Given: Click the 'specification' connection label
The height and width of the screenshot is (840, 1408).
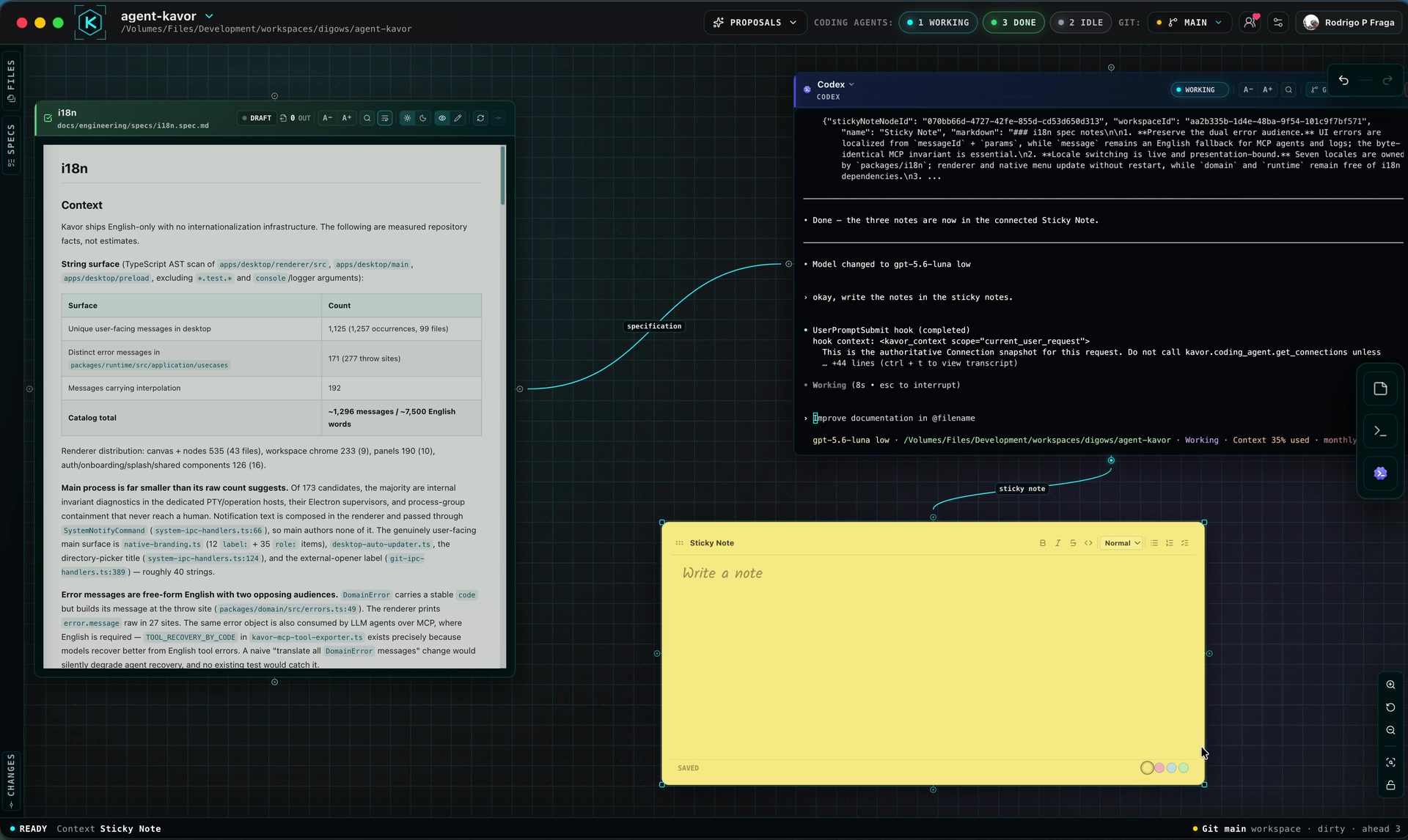Looking at the screenshot, I should coord(654,326).
